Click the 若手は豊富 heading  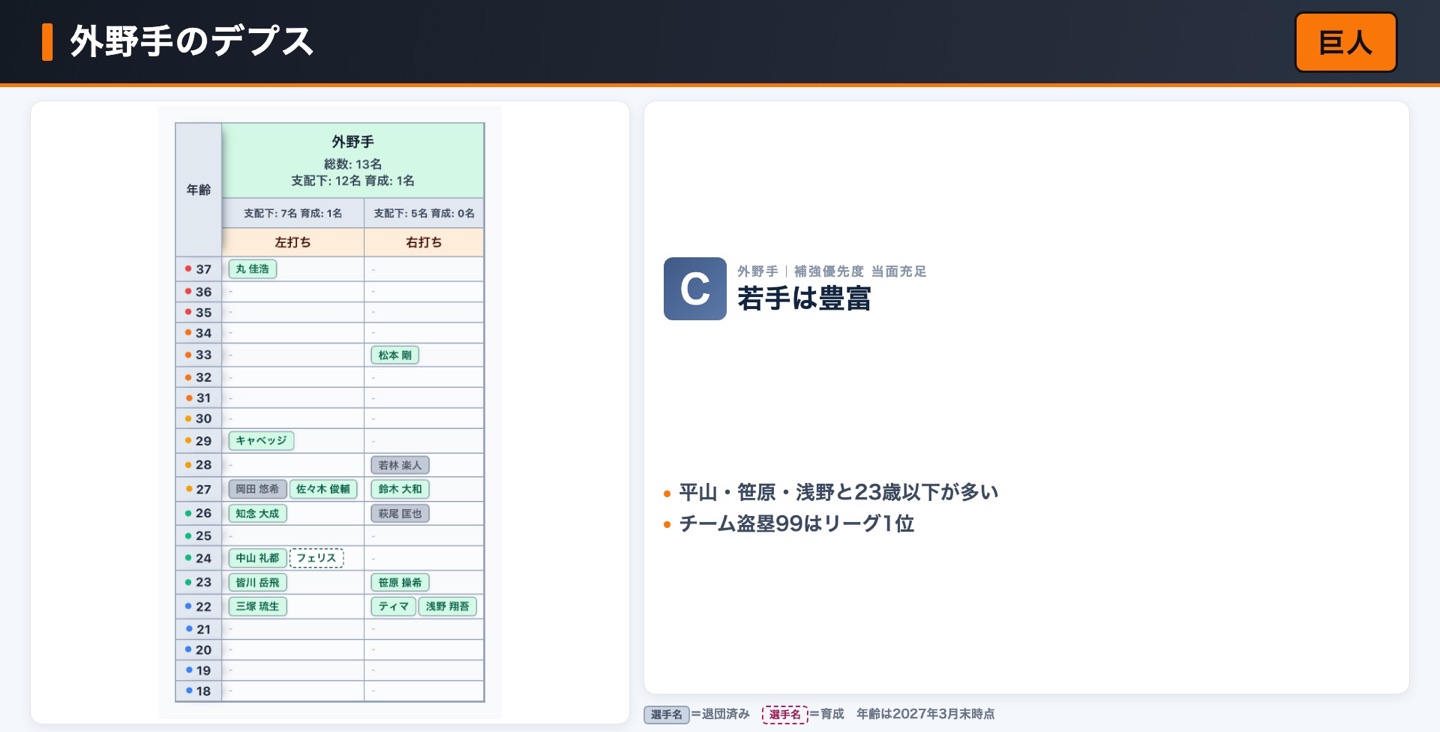tap(804, 298)
